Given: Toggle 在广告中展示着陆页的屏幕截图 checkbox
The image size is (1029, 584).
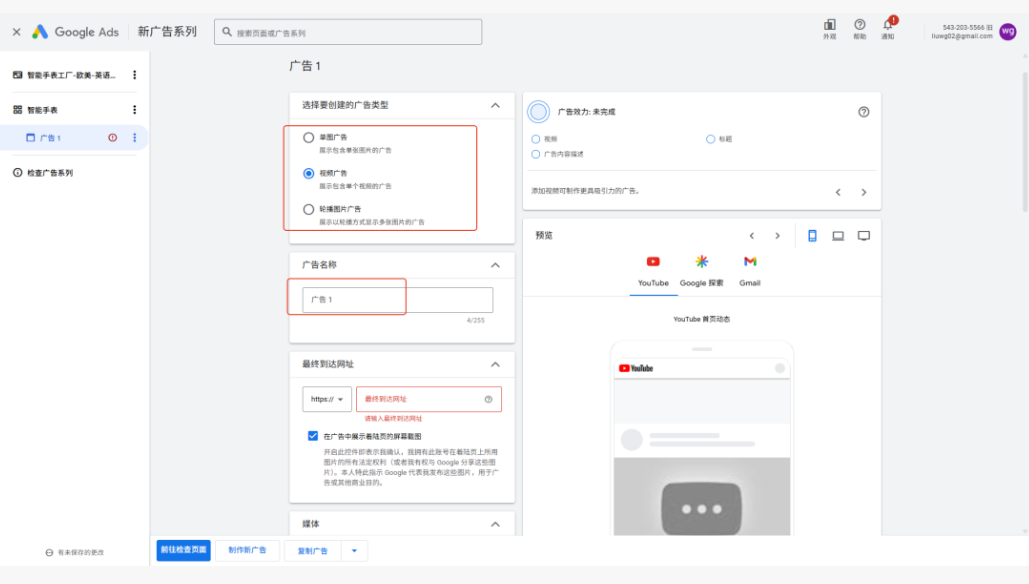Looking at the screenshot, I should (x=313, y=436).
